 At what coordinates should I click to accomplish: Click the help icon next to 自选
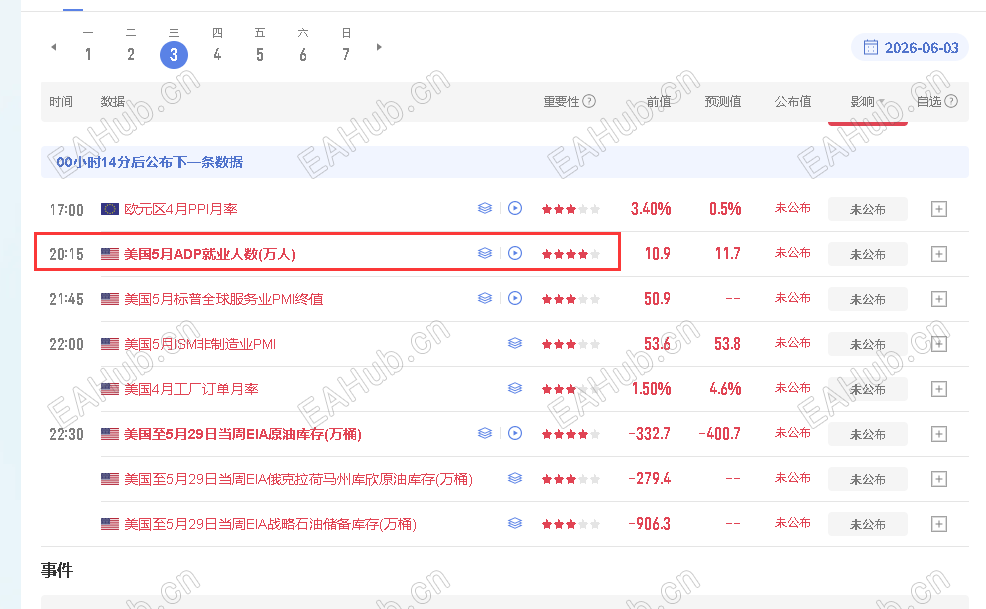pos(951,101)
